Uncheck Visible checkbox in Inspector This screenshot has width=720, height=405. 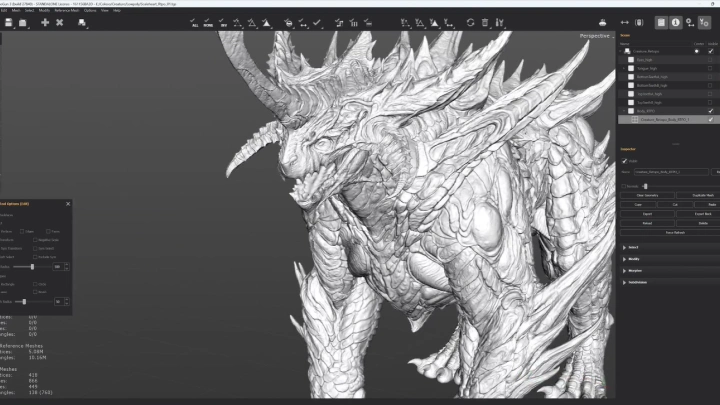[624, 161]
